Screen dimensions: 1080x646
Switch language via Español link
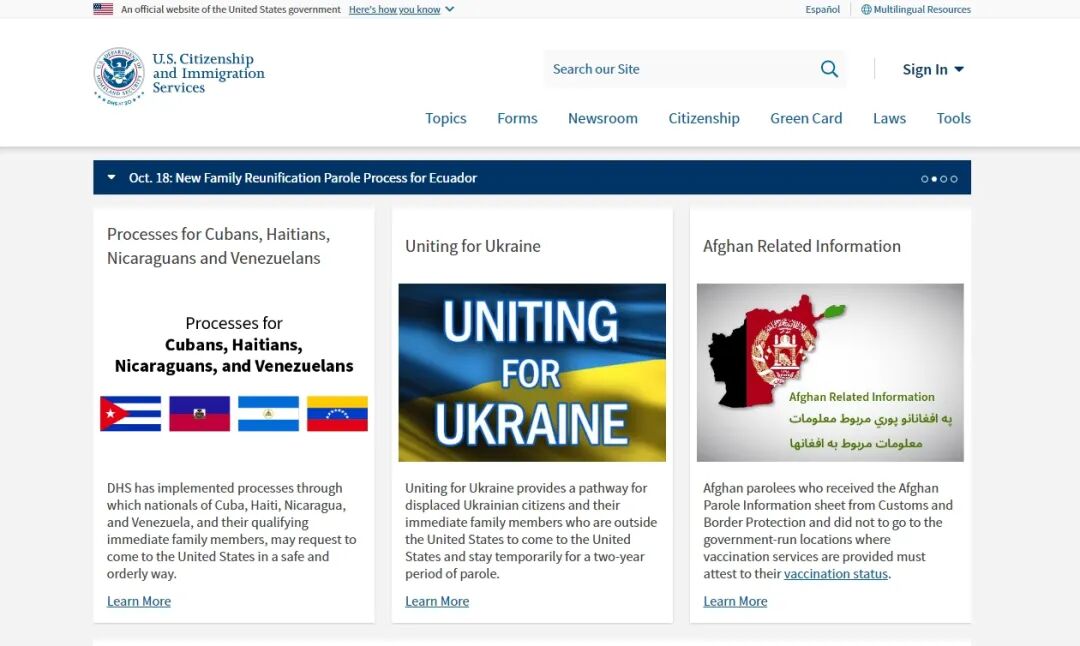822,10
